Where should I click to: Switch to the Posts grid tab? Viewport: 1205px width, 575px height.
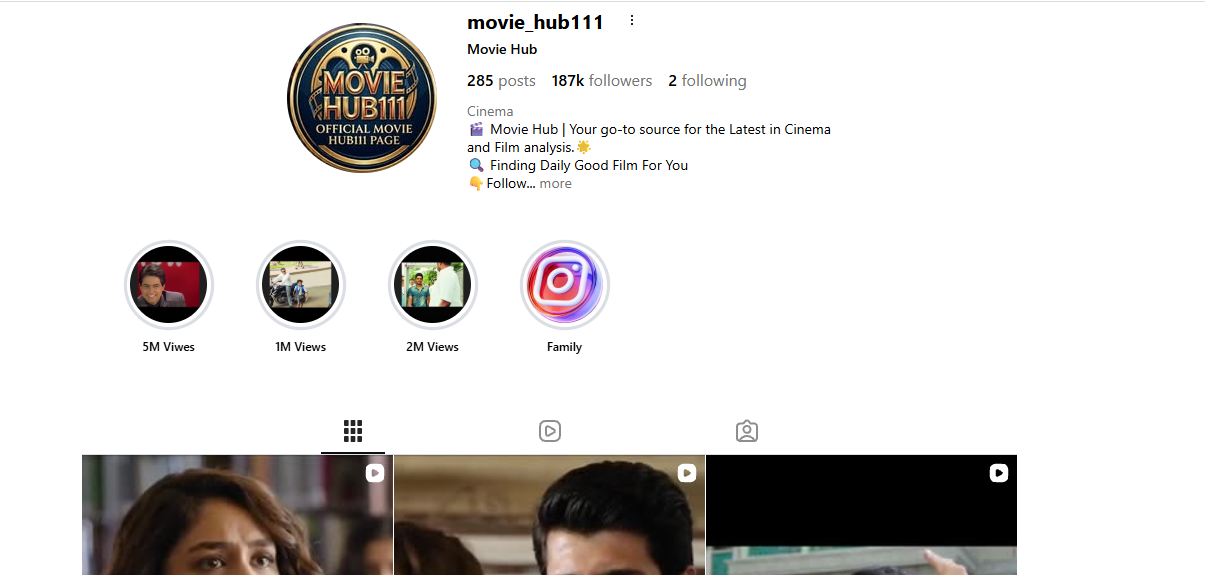(352, 431)
